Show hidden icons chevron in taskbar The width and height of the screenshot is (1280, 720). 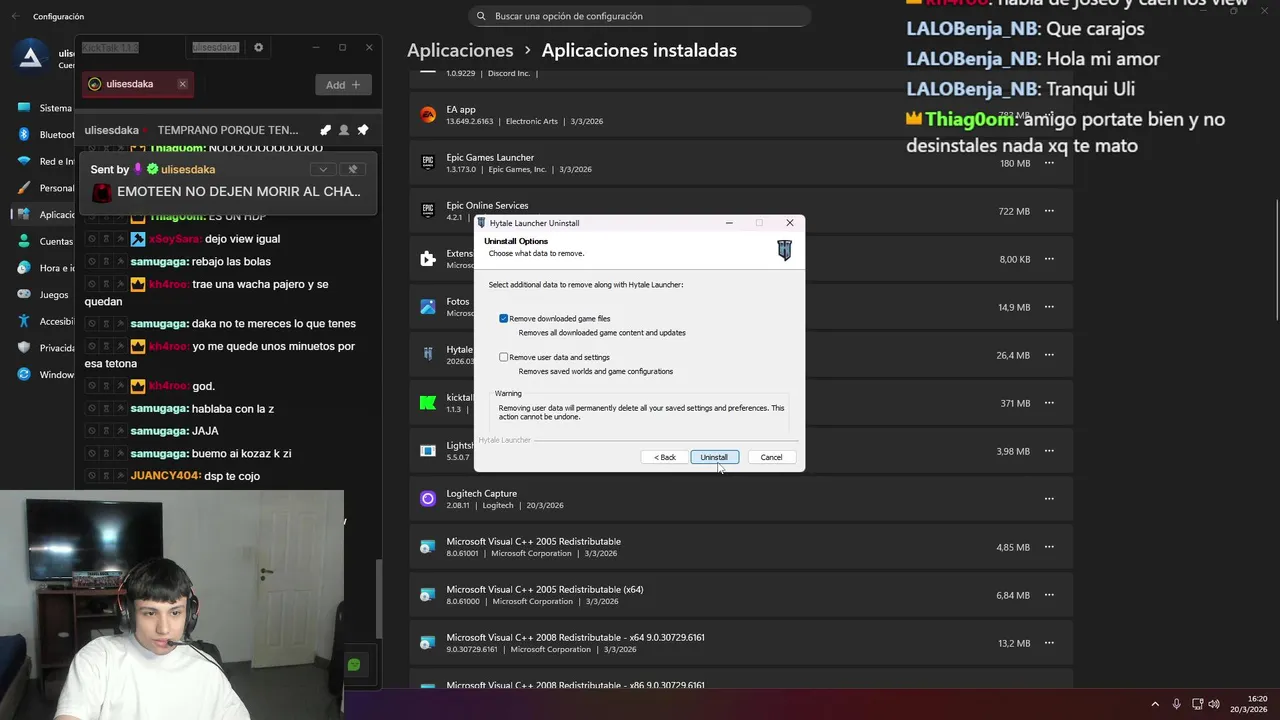point(1155,704)
